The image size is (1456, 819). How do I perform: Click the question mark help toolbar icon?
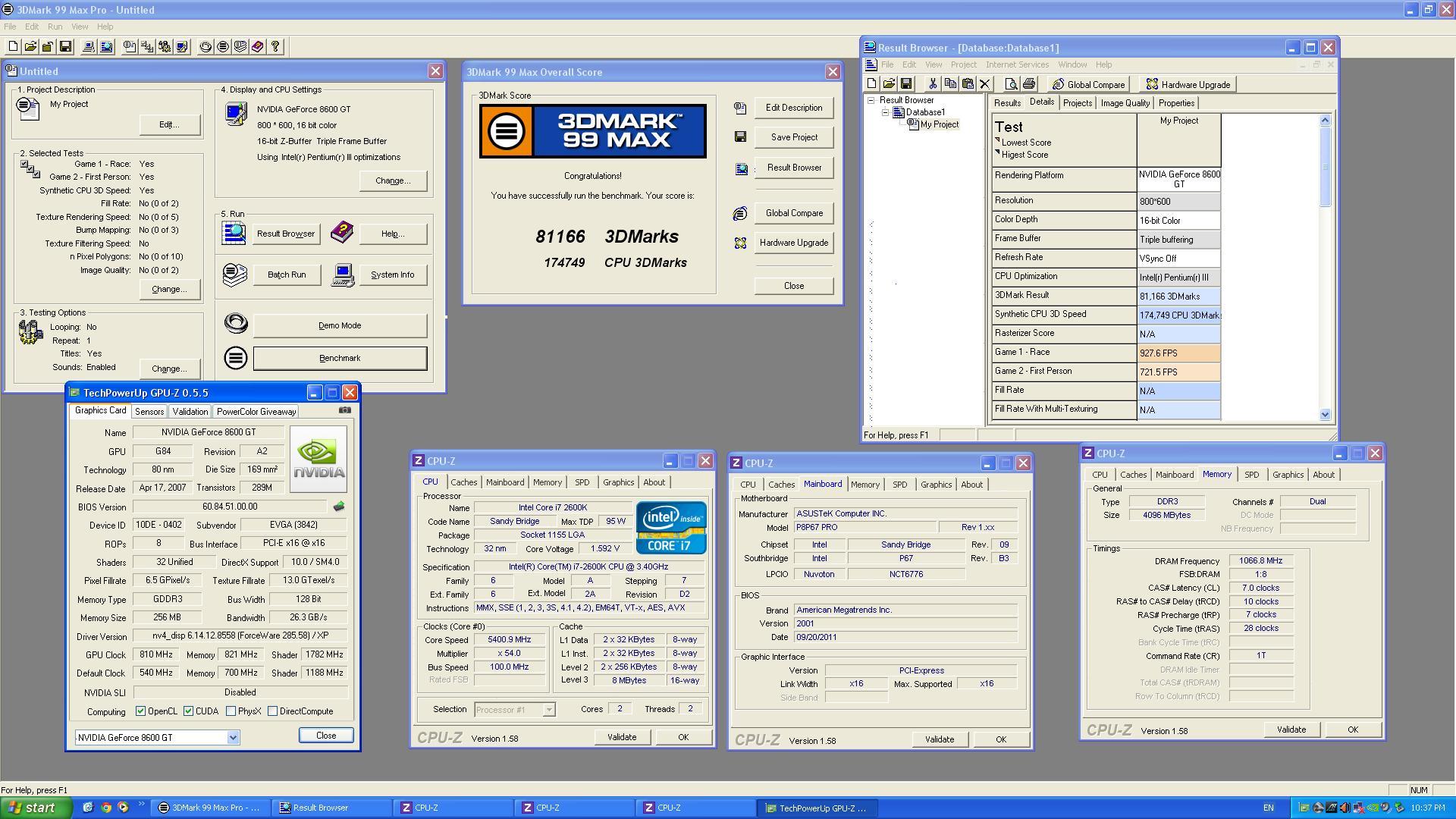(275, 46)
